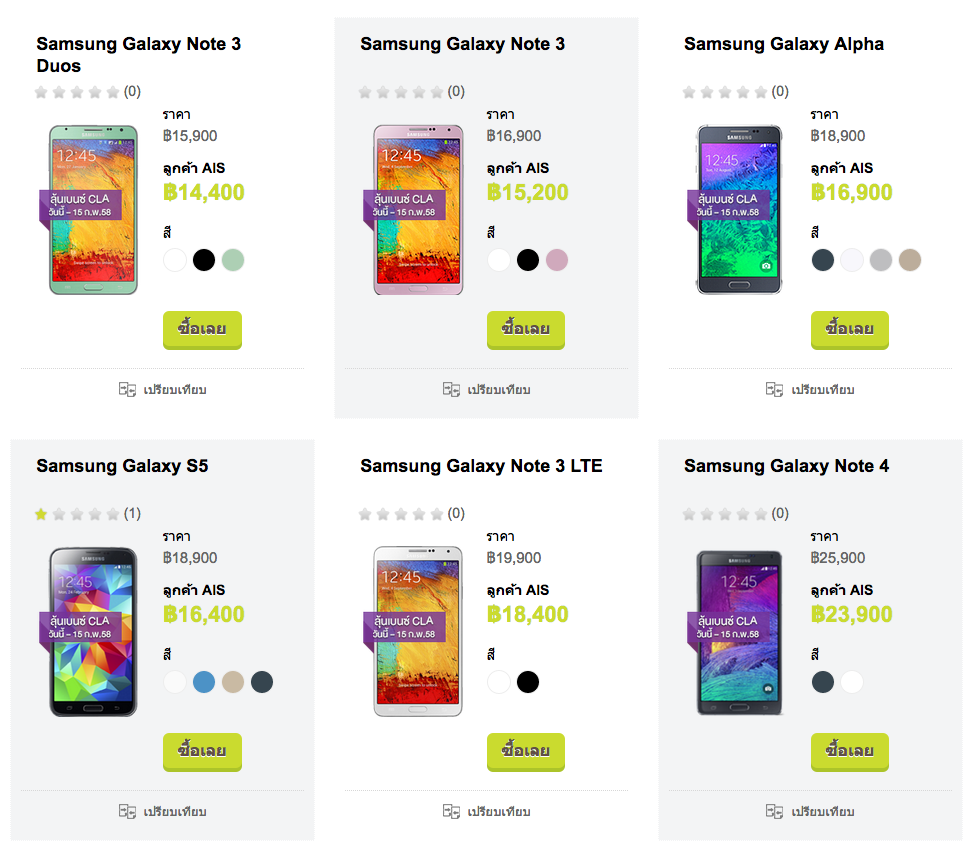Pick gold color option for Galaxy Alpha
The width and height of the screenshot is (976, 853).
point(909,260)
